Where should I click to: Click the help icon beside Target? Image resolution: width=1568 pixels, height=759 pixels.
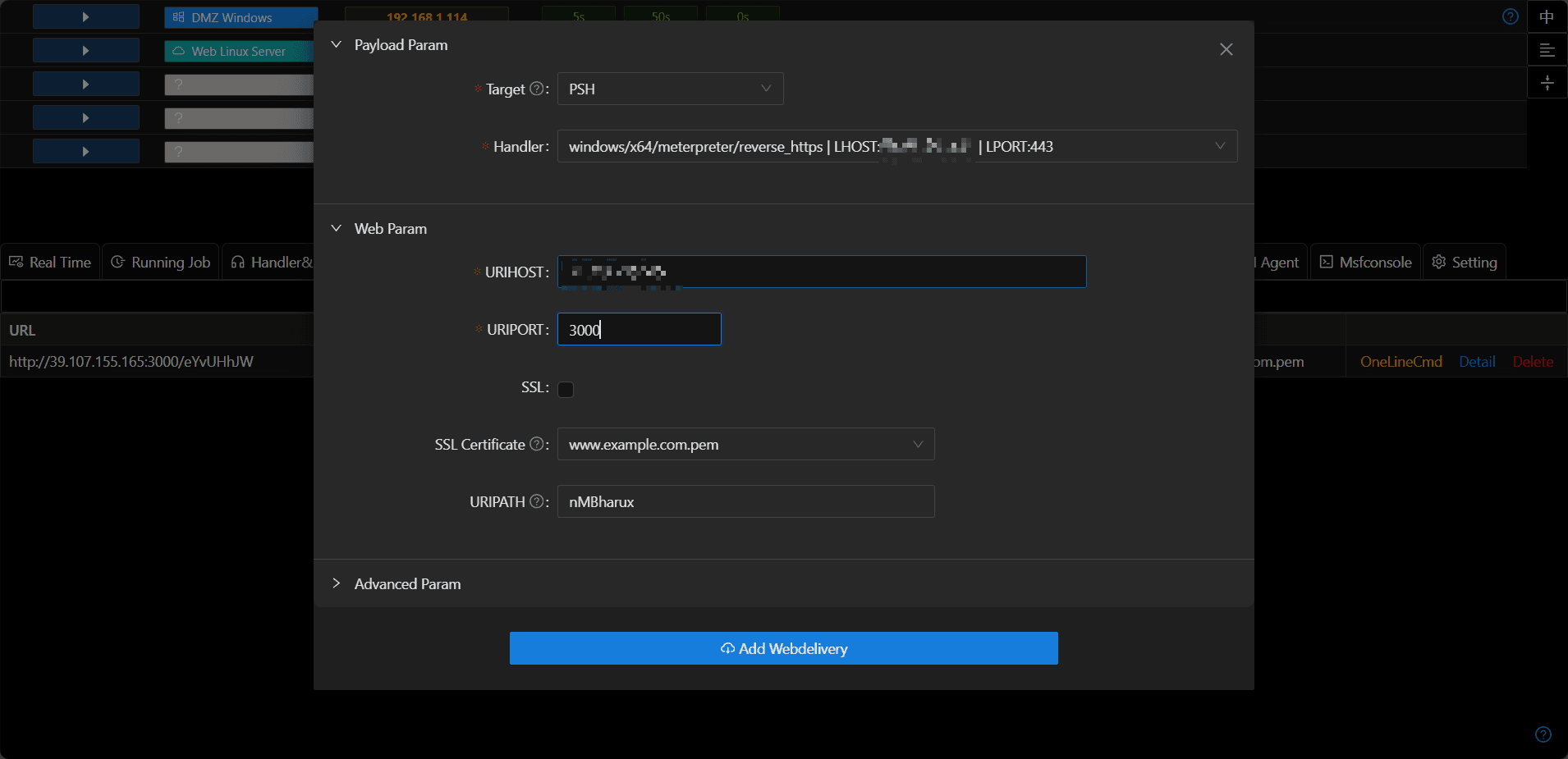537,89
